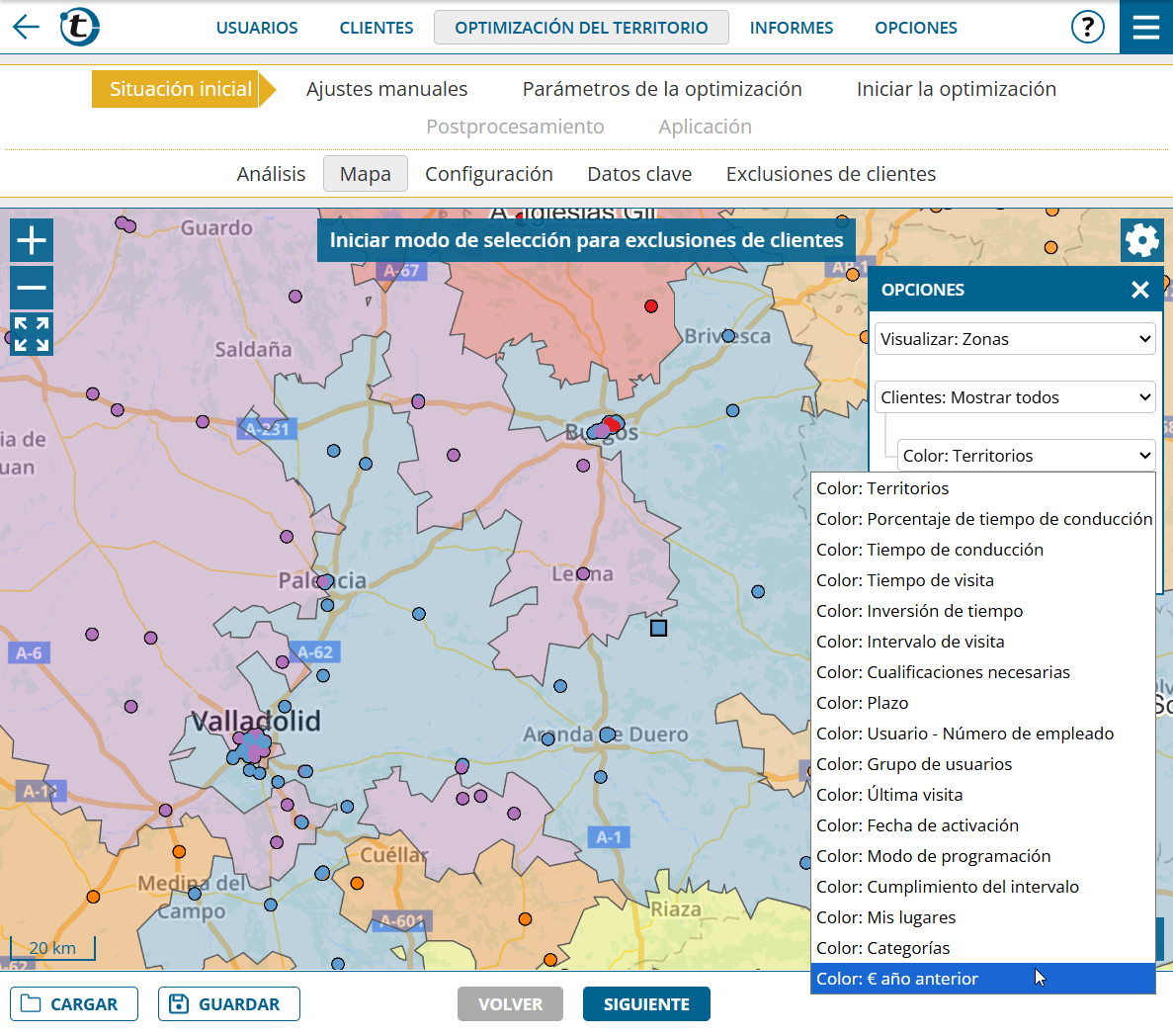Zoom out of the map
The height and width of the screenshot is (1036, 1173).
click(x=32, y=289)
